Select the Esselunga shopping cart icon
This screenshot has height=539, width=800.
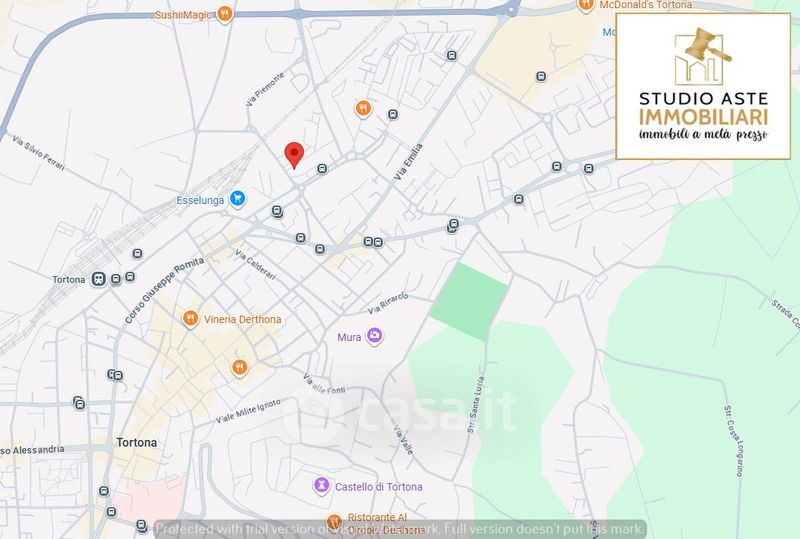pyautogui.click(x=237, y=199)
